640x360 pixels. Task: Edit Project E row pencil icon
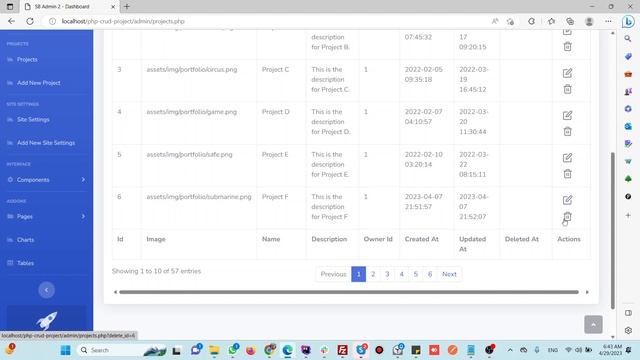click(567, 158)
